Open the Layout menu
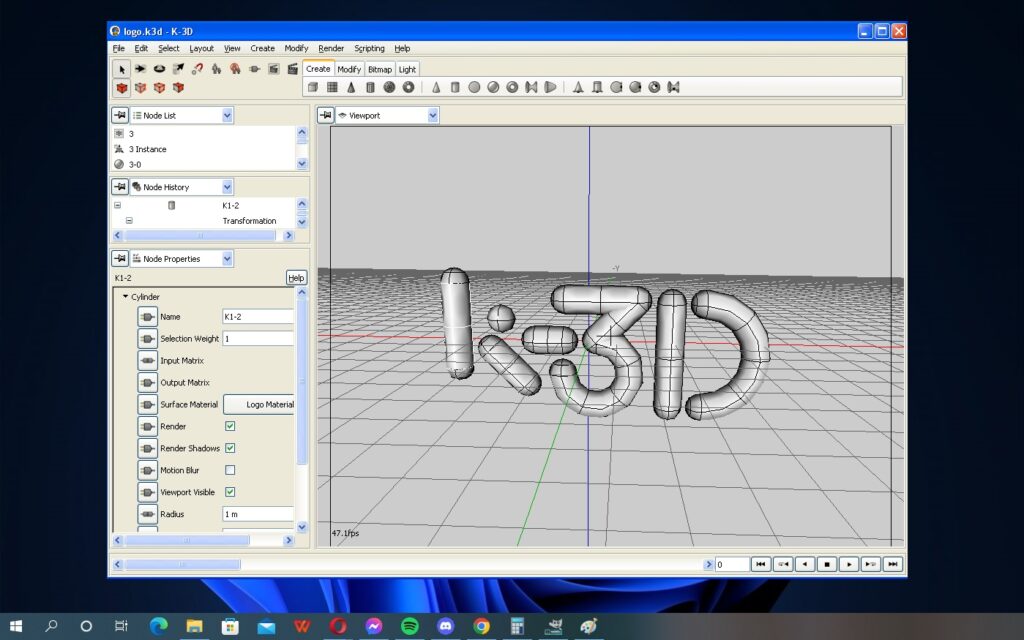The width and height of the screenshot is (1024, 640). coord(201,48)
